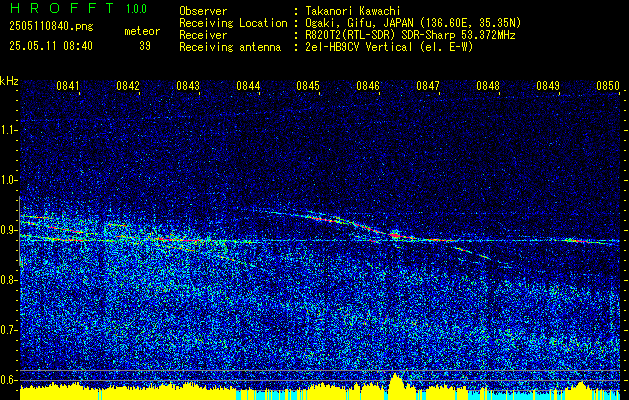
Task: Click the date 25.05.11 08:40
Action: click(x=51, y=46)
